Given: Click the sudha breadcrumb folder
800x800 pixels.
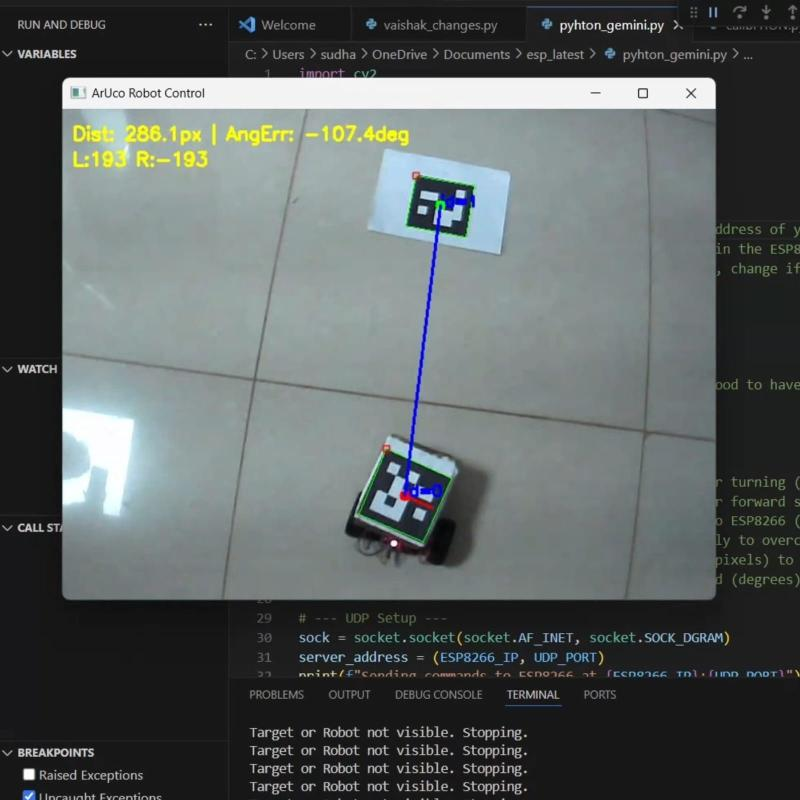Looking at the screenshot, I should click(338, 55).
